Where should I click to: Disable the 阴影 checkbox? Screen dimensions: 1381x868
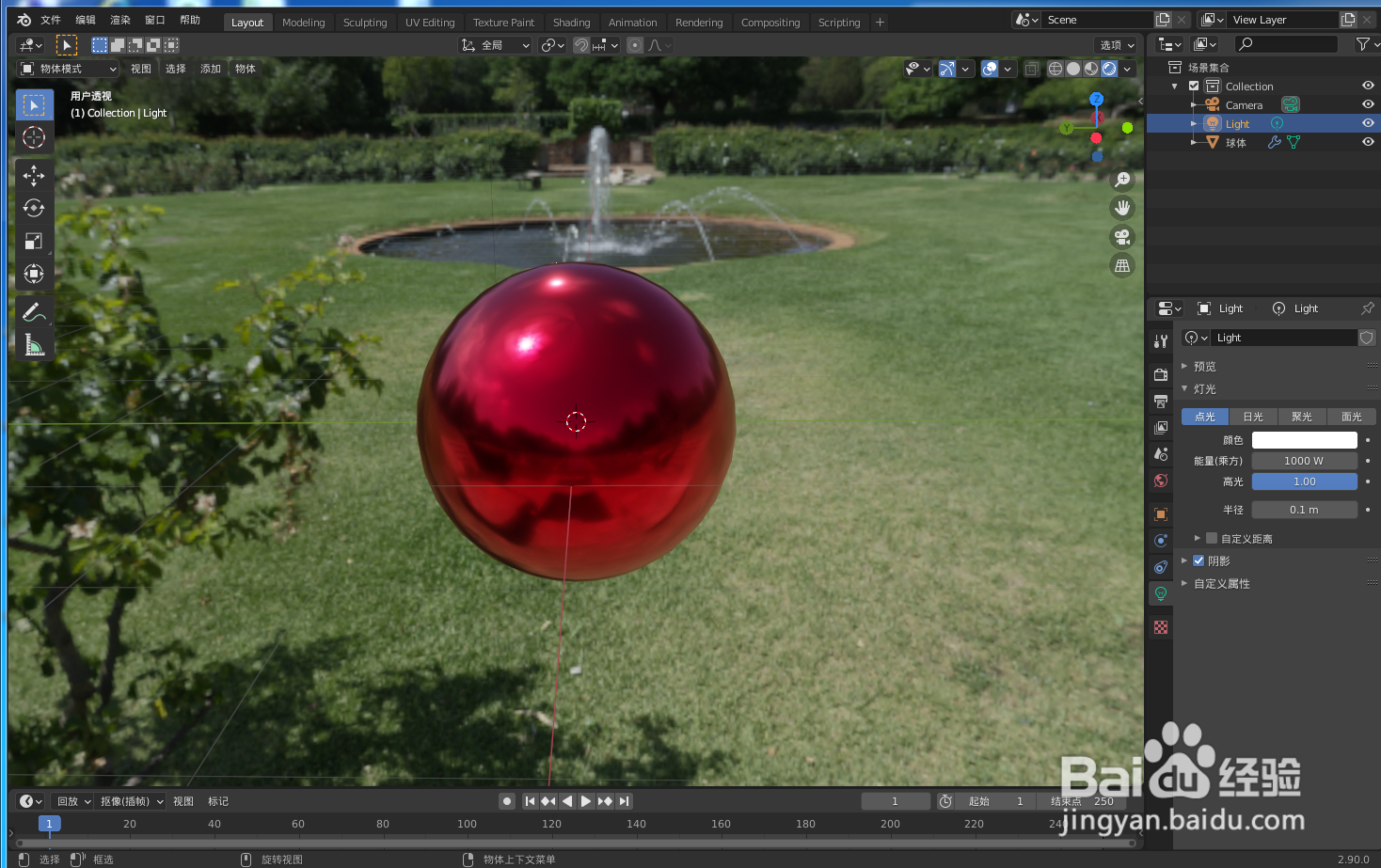(1198, 560)
